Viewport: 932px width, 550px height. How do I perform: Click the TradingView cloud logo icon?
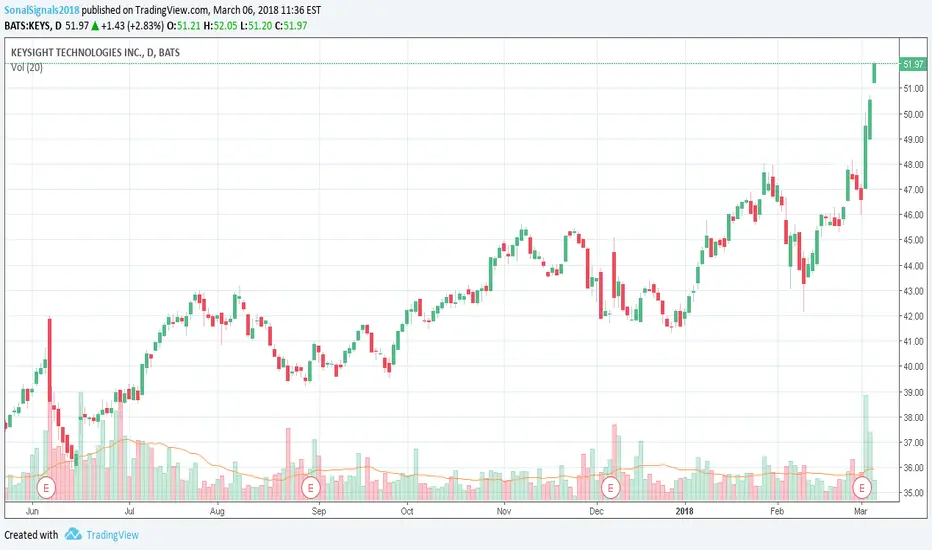pyautogui.click(x=73, y=534)
